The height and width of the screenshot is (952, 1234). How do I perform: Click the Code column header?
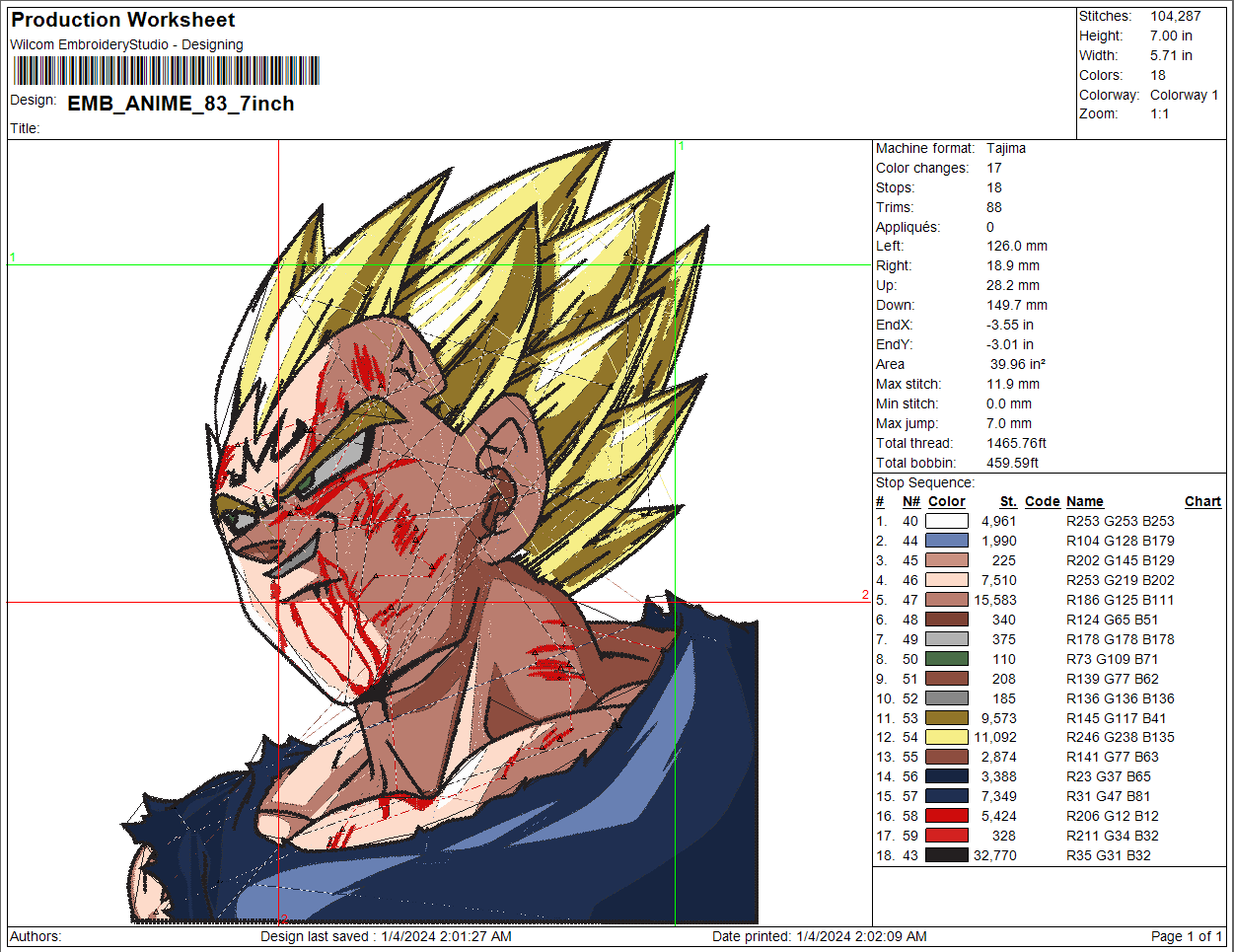[x=1042, y=501]
